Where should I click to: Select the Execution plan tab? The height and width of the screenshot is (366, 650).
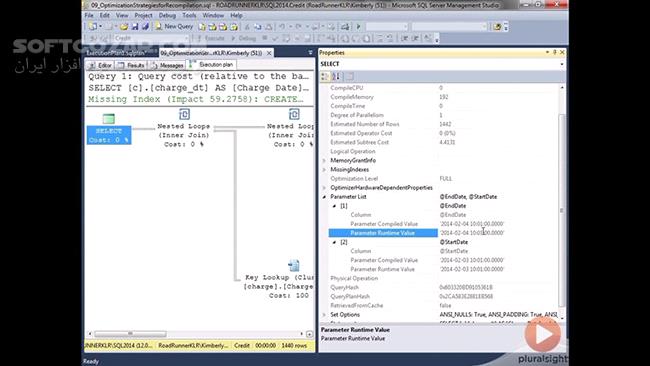coord(211,65)
